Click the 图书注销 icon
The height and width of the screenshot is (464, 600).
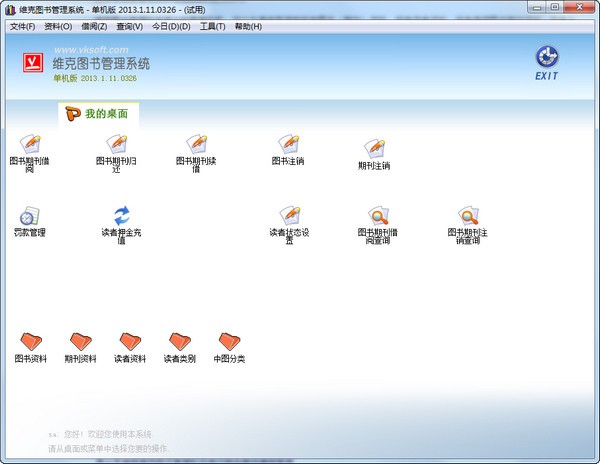[289, 143]
